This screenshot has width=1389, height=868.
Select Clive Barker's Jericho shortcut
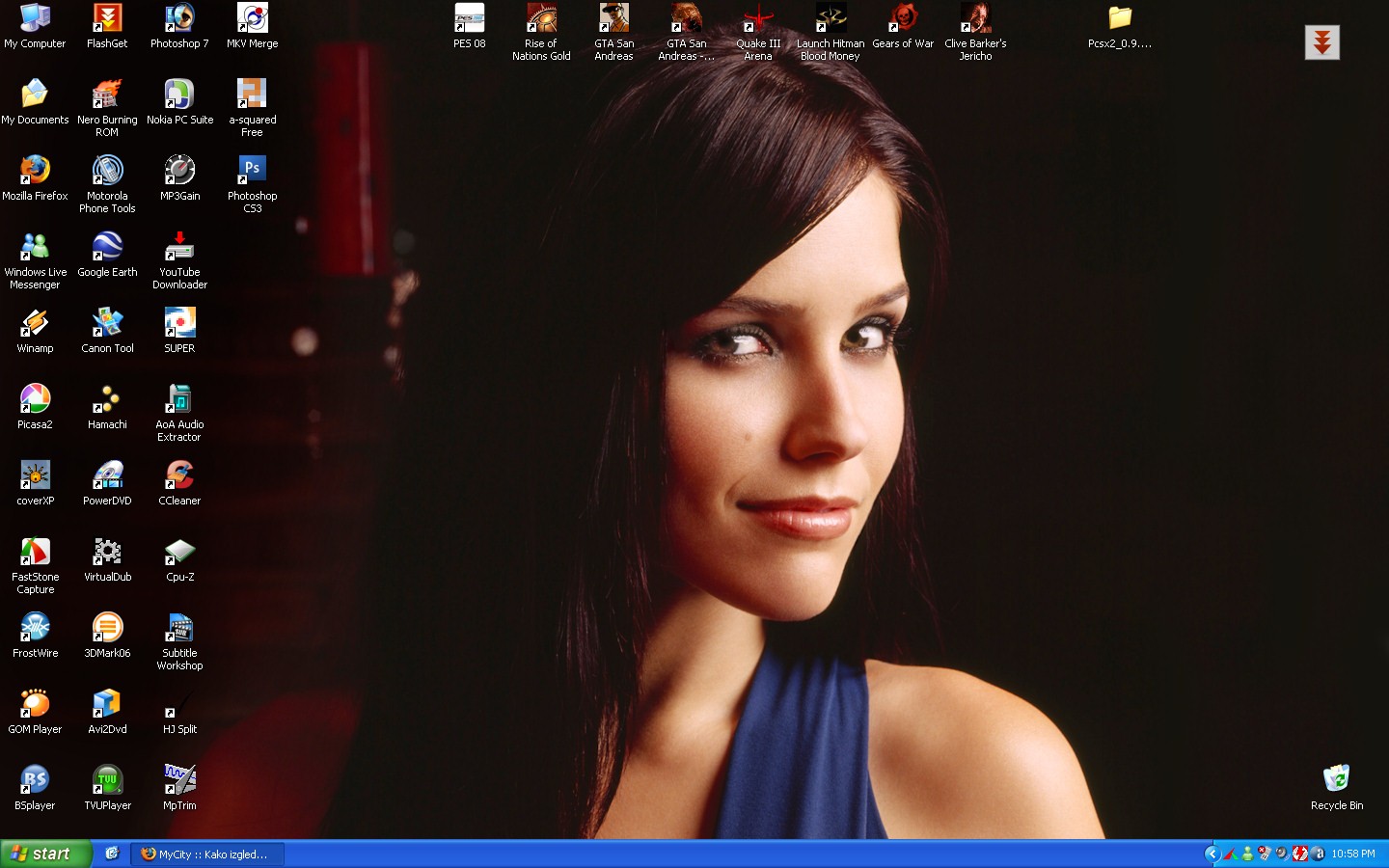pos(975,33)
